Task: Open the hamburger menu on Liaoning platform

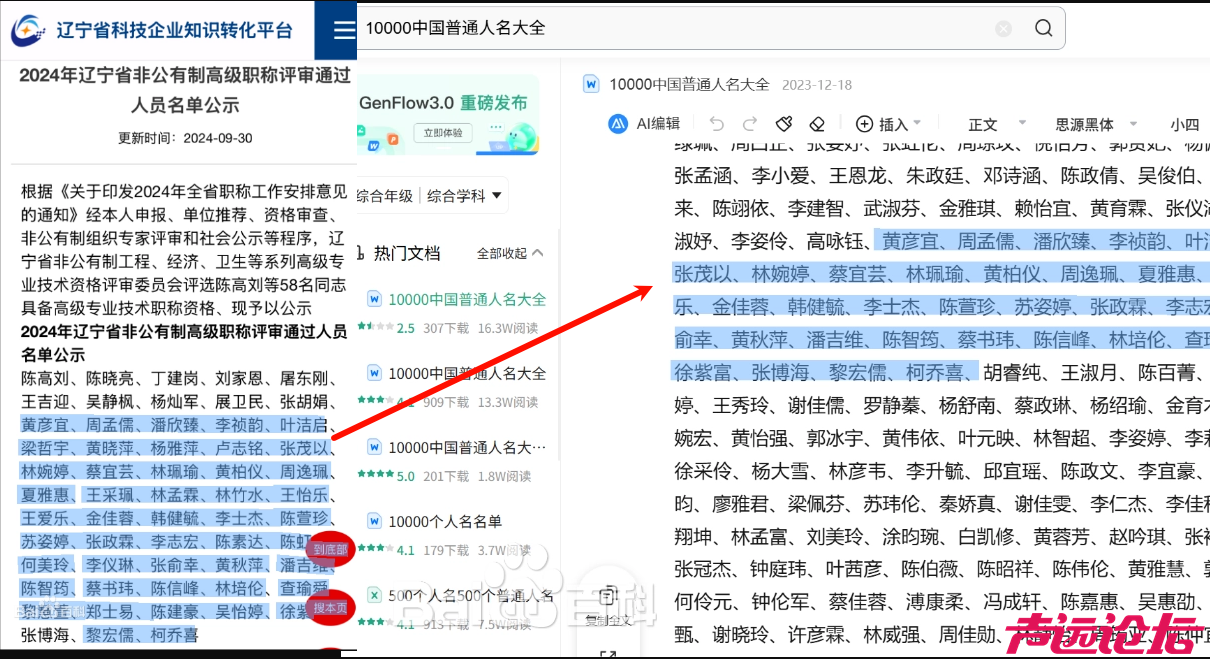Action: click(x=344, y=30)
